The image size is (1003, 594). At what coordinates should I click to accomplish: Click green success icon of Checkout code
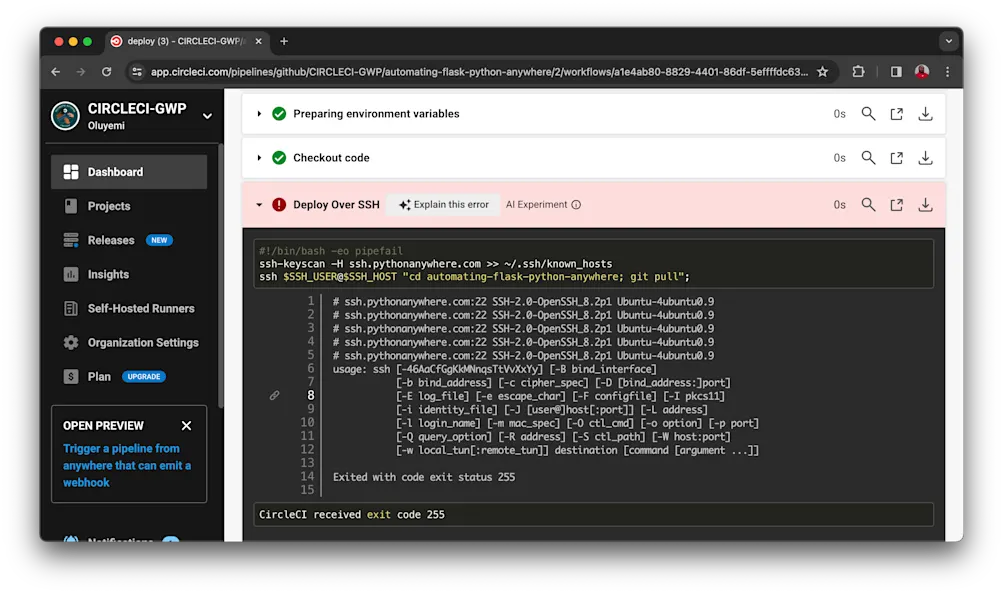(x=279, y=158)
